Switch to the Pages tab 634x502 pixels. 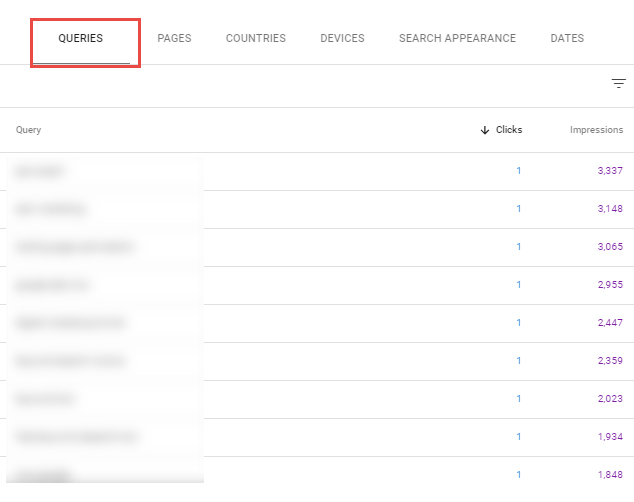tap(174, 38)
